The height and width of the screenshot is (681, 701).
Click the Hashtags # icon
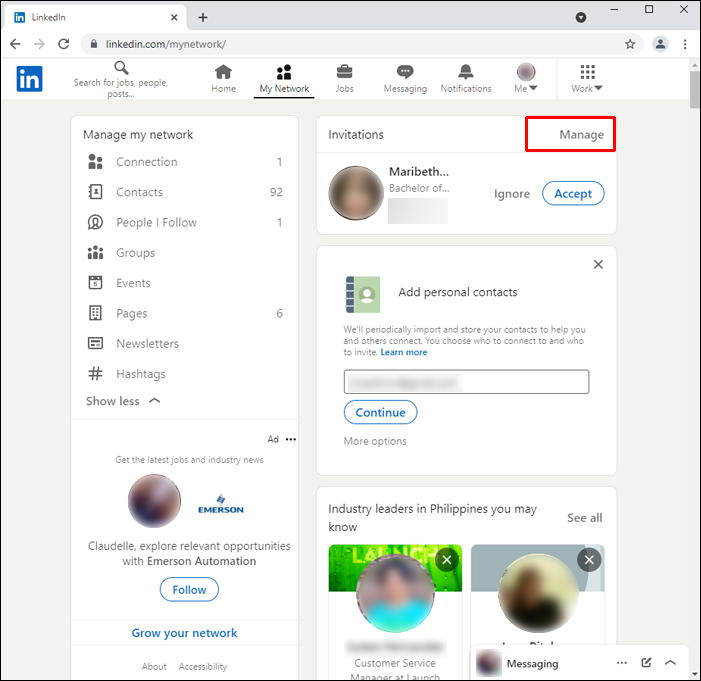point(95,373)
